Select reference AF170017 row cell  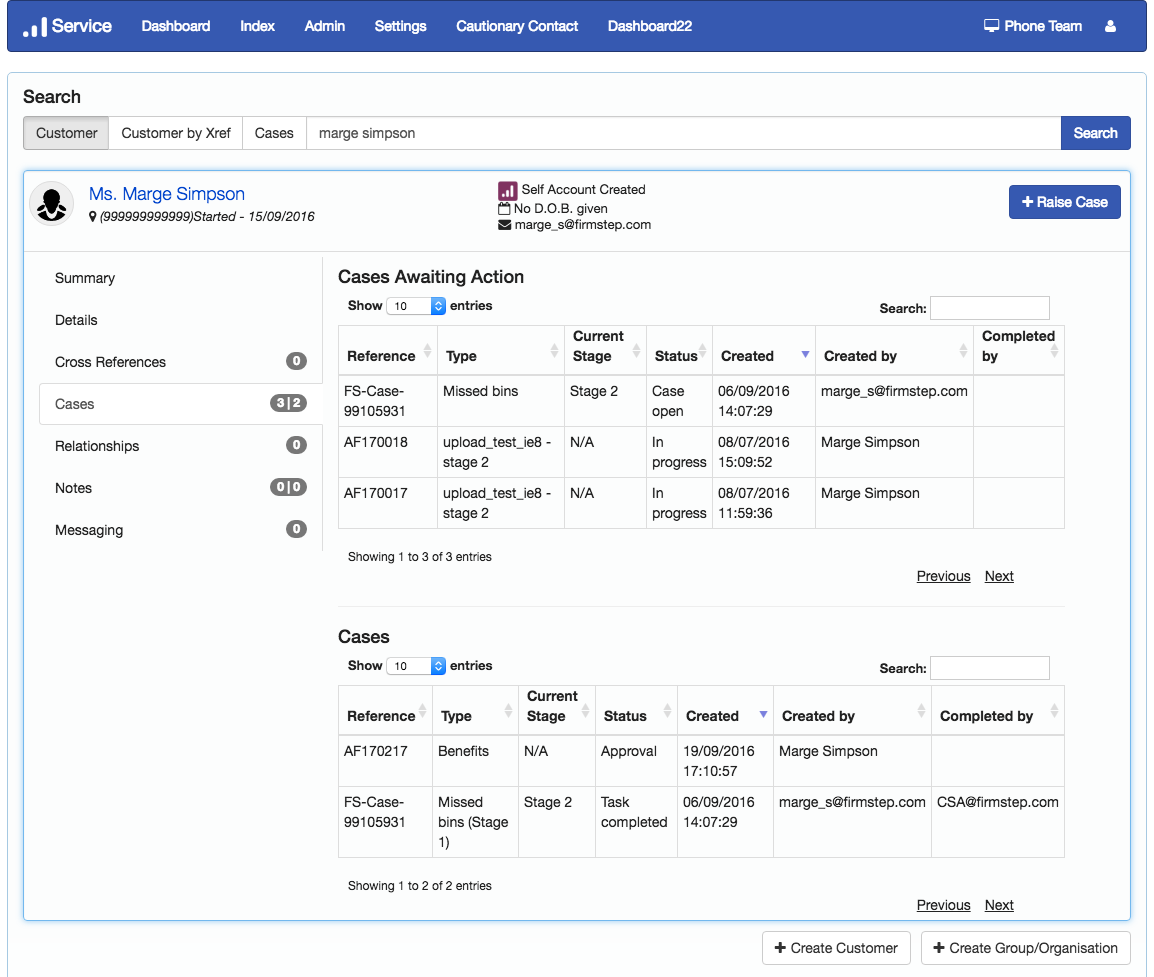388,503
